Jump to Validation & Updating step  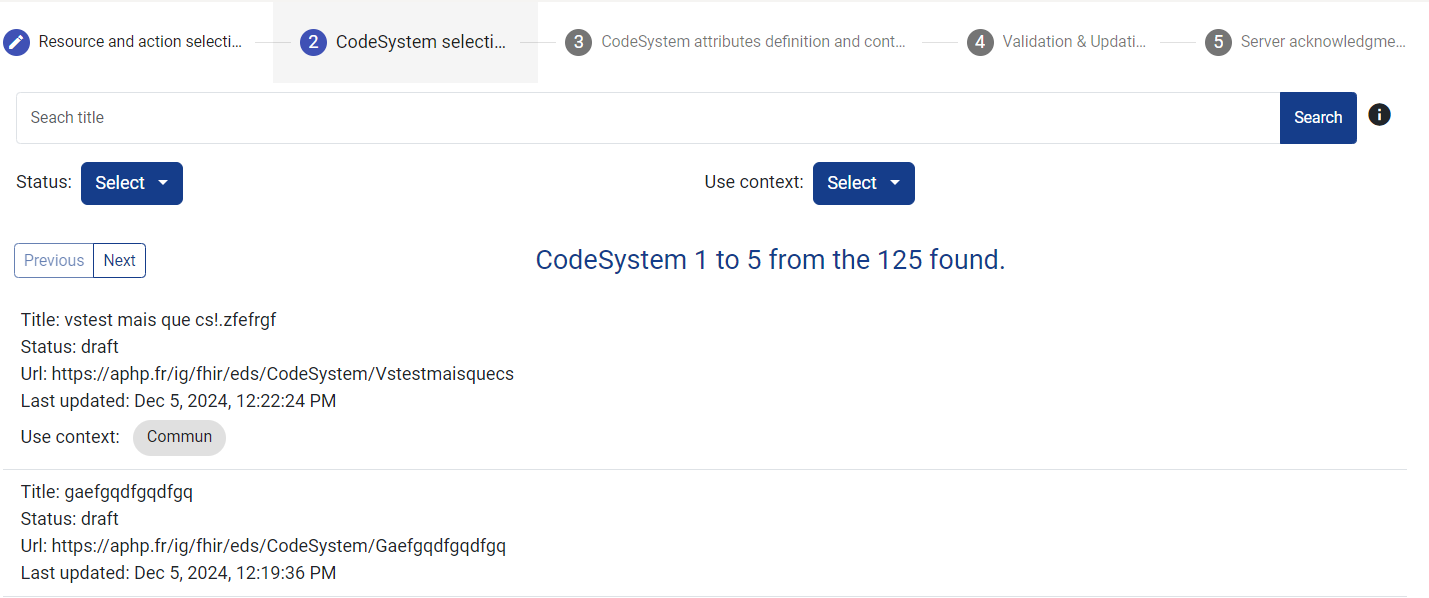point(1074,42)
